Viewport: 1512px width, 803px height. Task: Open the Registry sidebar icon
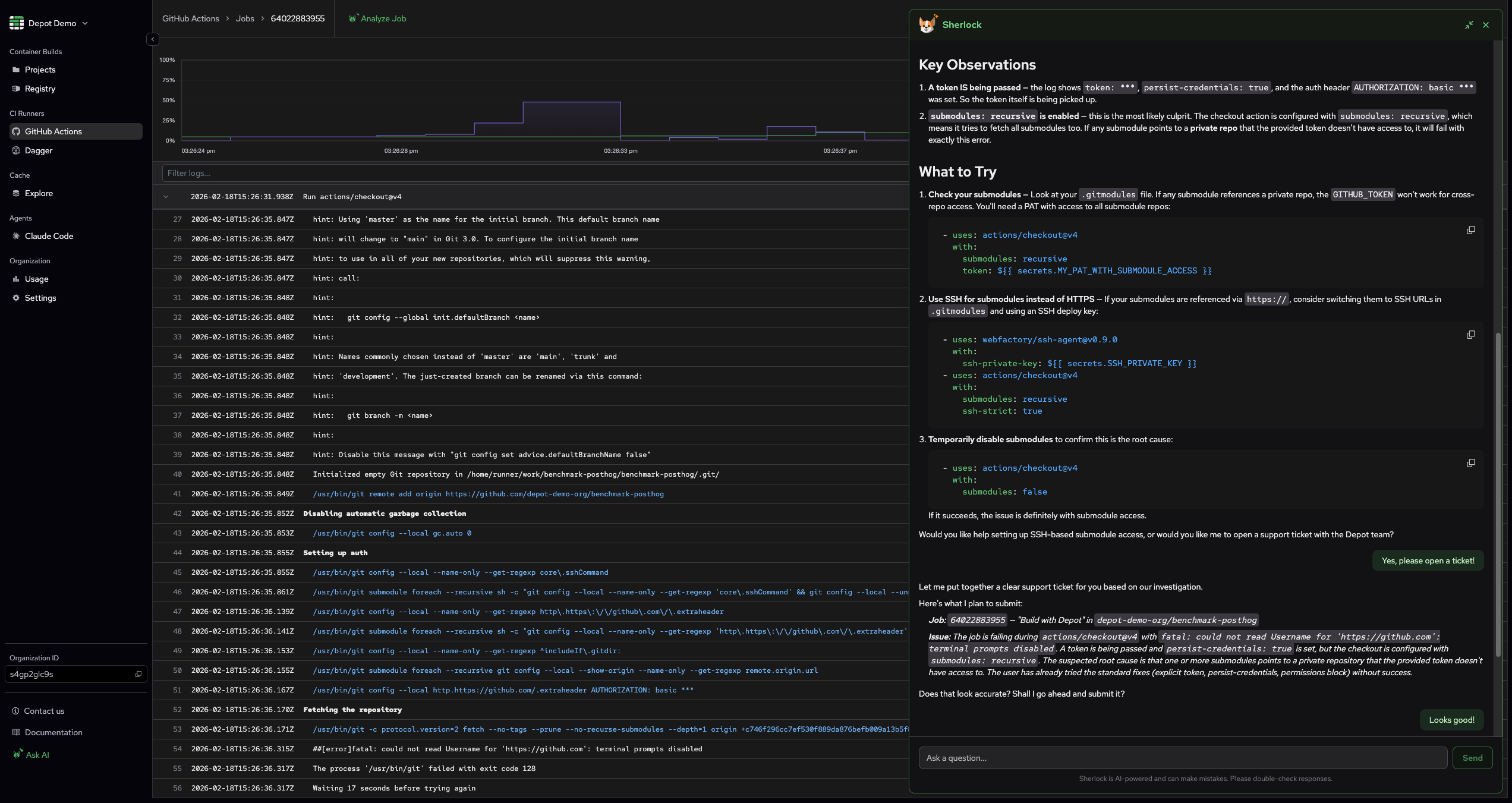pos(16,89)
